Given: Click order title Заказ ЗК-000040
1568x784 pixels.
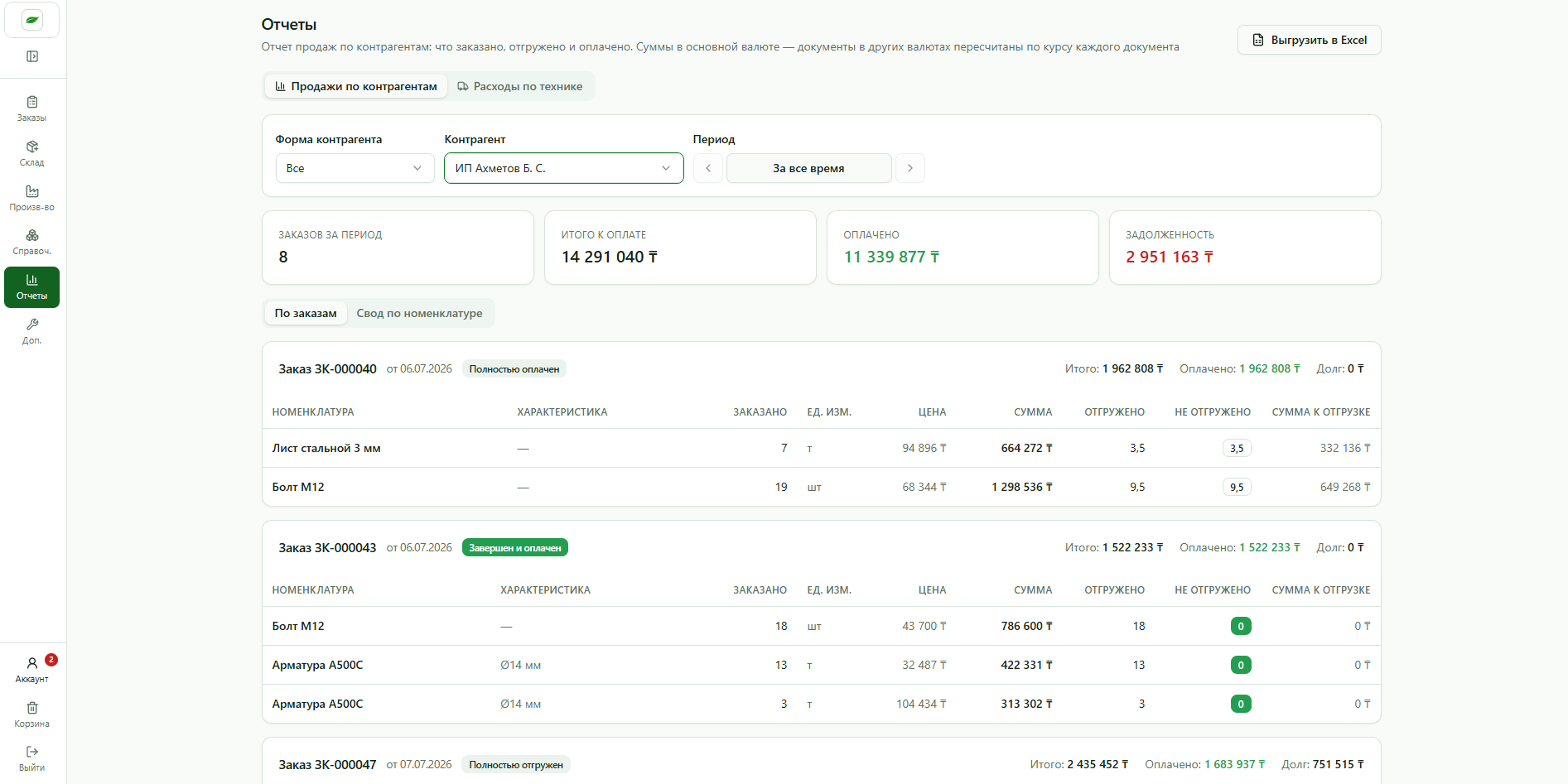Looking at the screenshot, I should tap(327, 369).
